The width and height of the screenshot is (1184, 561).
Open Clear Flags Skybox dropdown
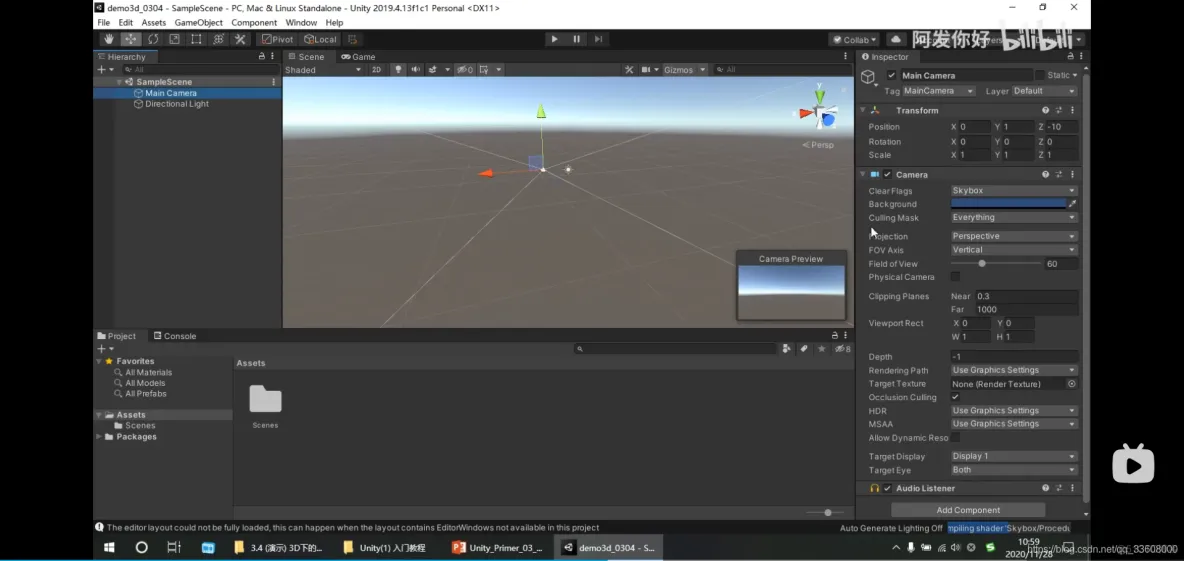pyautogui.click(x=1014, y=191)
